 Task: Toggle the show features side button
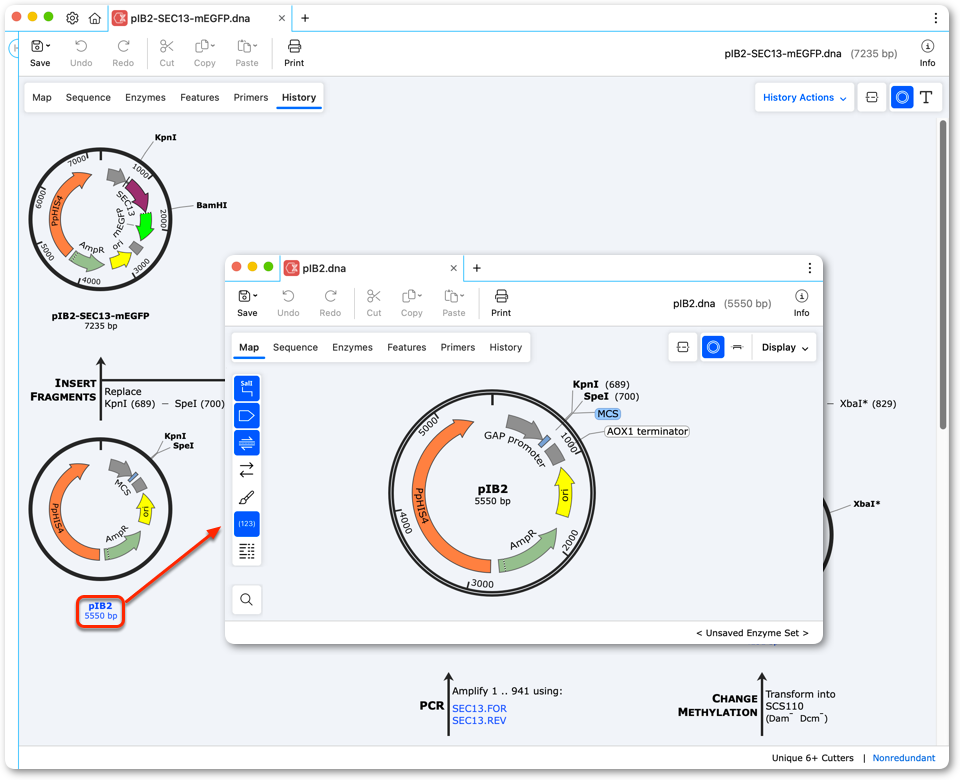(247, 416)
